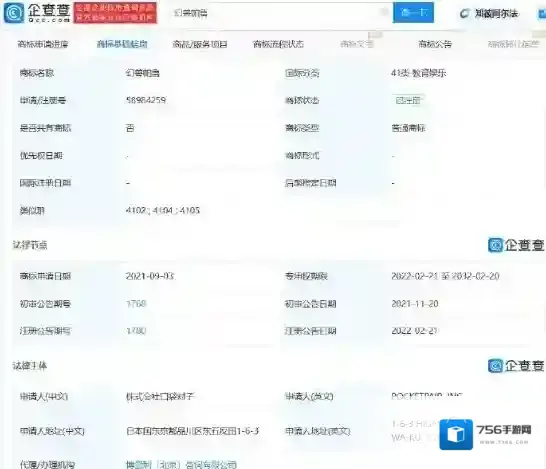Click the 类似群 field label

click(x=32, y=210)
